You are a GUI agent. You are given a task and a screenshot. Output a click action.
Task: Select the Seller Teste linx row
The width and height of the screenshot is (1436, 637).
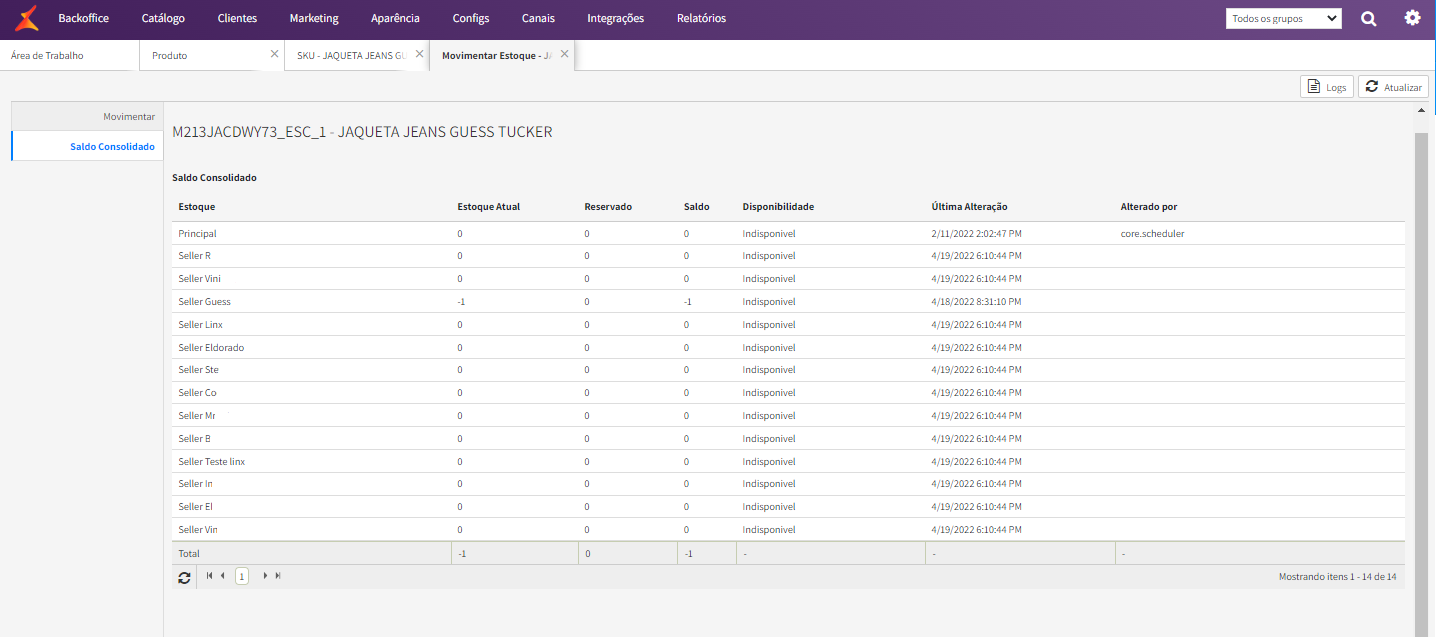point(788,461)
